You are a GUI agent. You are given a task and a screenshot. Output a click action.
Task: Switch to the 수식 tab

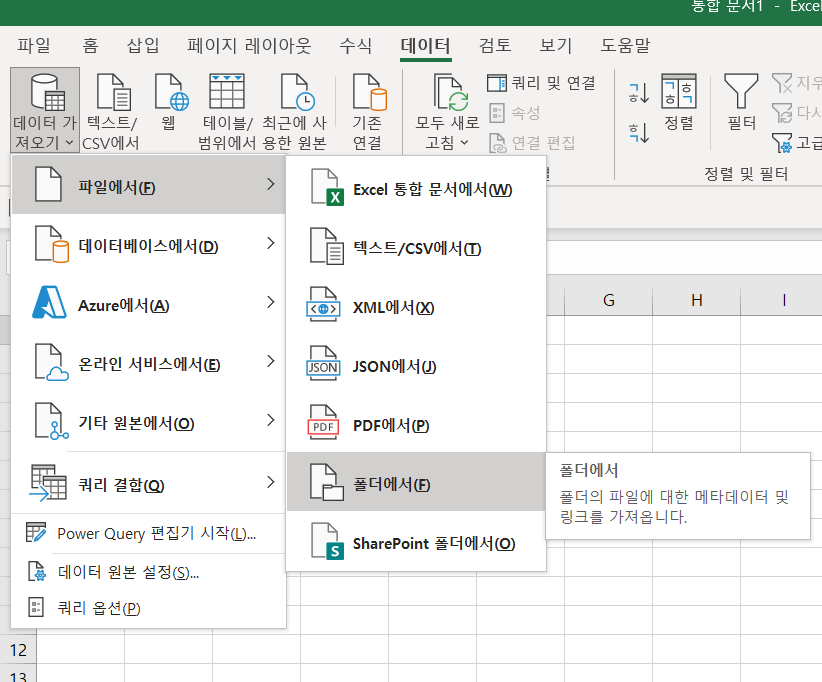(355, 45)
